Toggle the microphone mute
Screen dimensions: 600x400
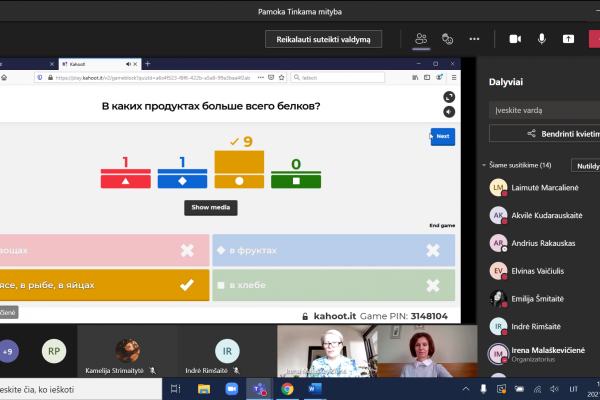[541, 39]
